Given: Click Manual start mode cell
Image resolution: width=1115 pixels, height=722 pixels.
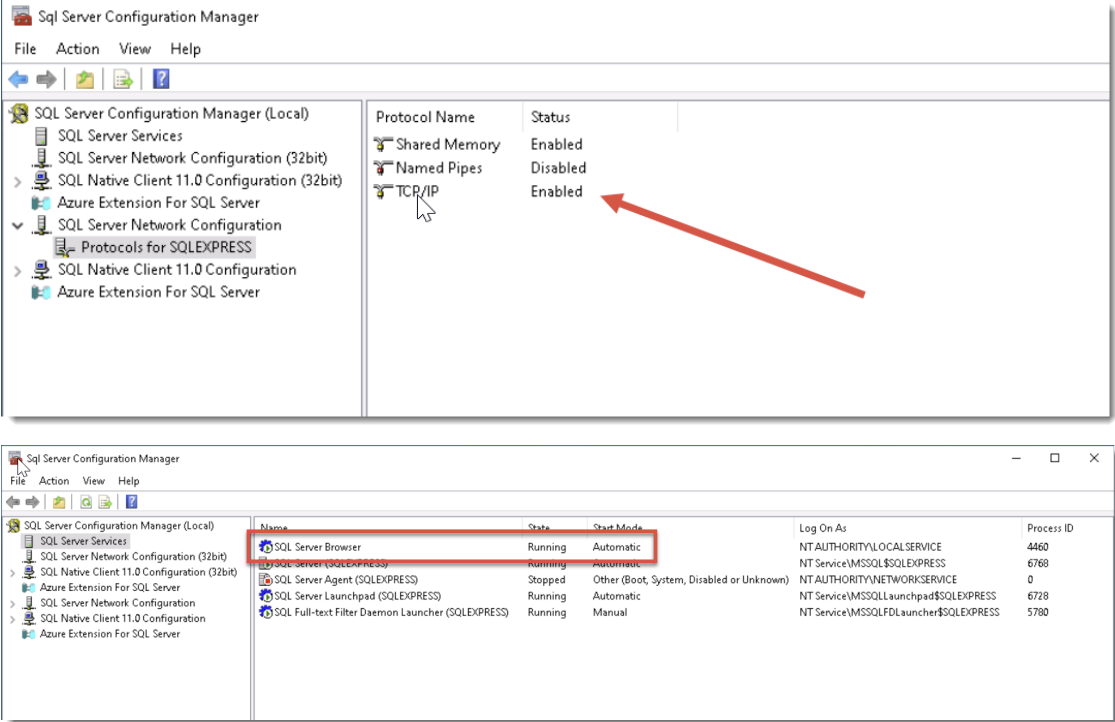Looking at the screenshot, I should pos(609,612).
